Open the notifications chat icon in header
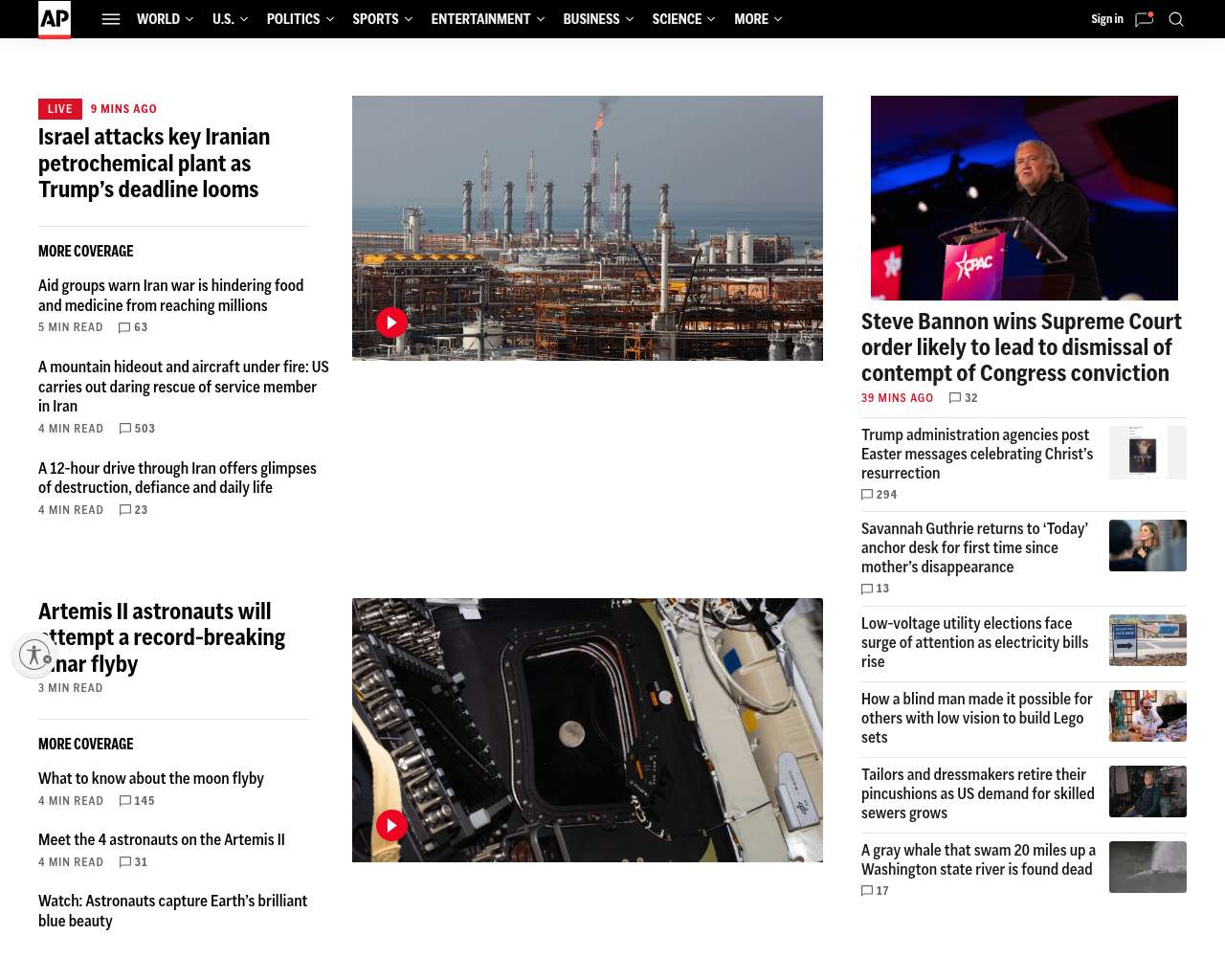 (x=1144, y=19)
